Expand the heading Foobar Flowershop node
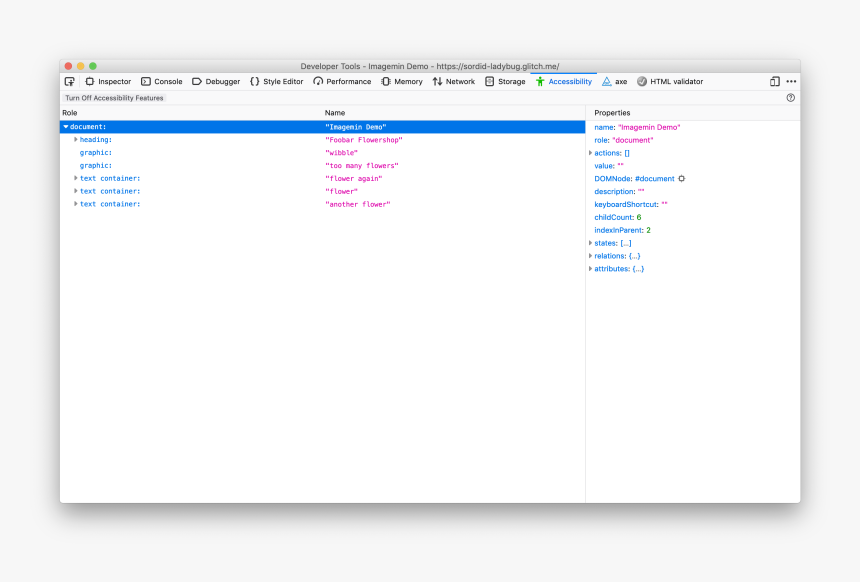 76,139
